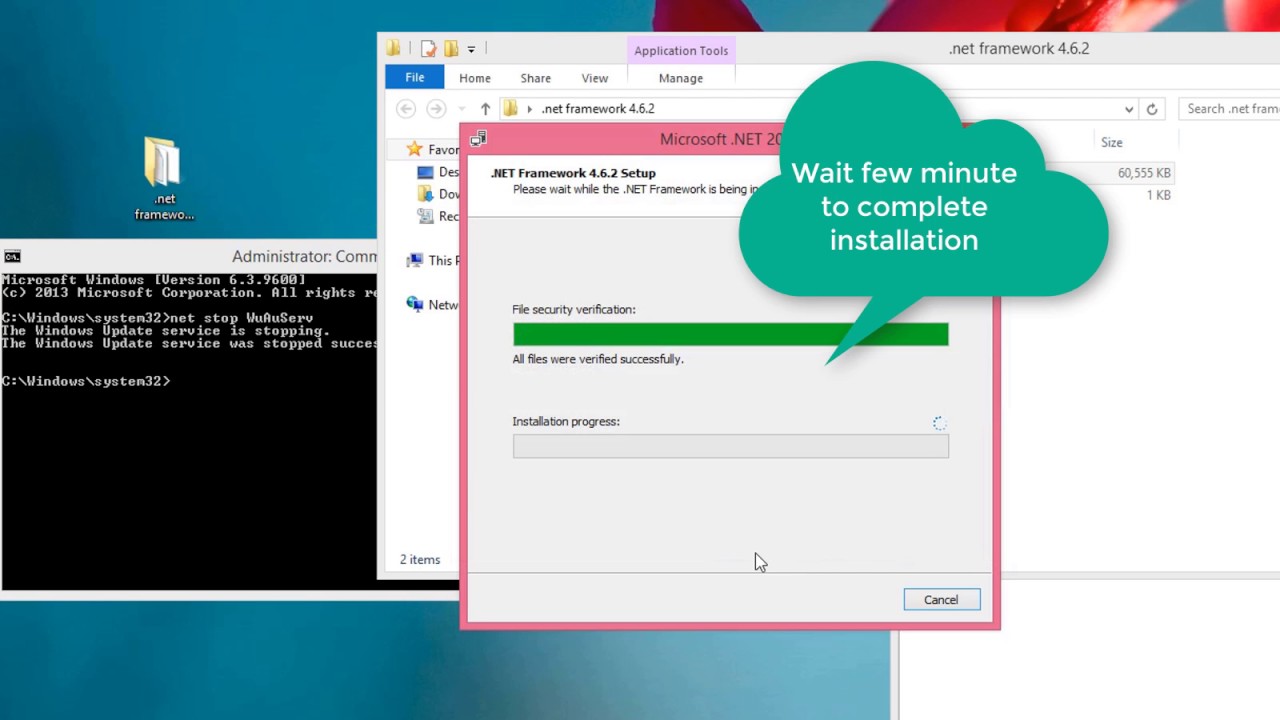Select This PC in navigation pane
Viewport: 1280px width, 720px height.
[x=432, y=260]
